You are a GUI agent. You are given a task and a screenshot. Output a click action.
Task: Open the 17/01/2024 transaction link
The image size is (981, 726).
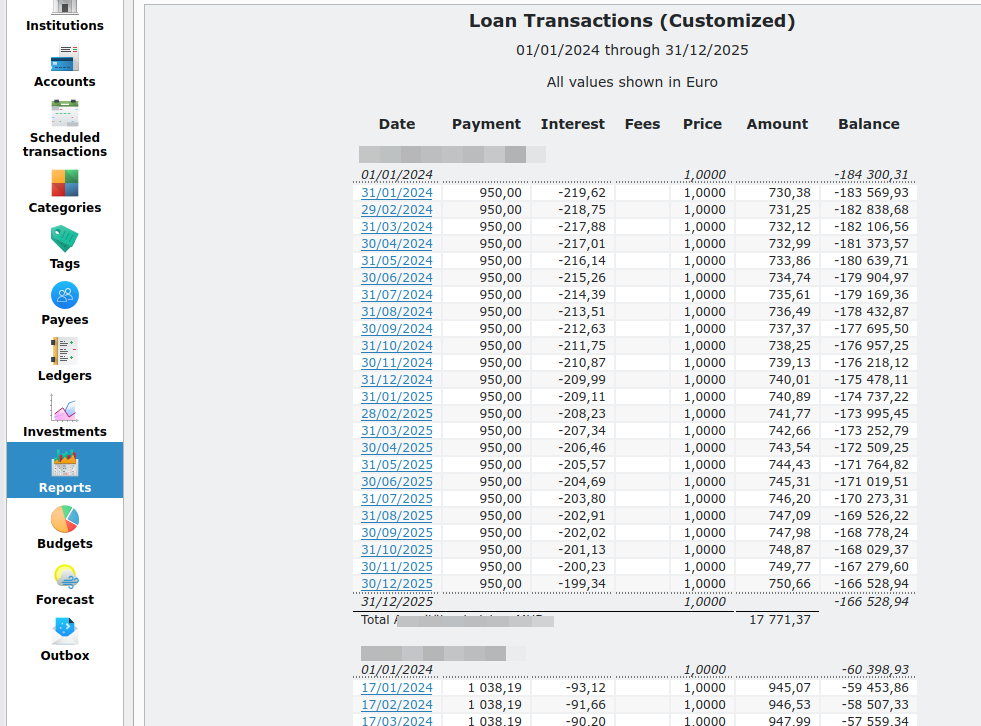397,688
